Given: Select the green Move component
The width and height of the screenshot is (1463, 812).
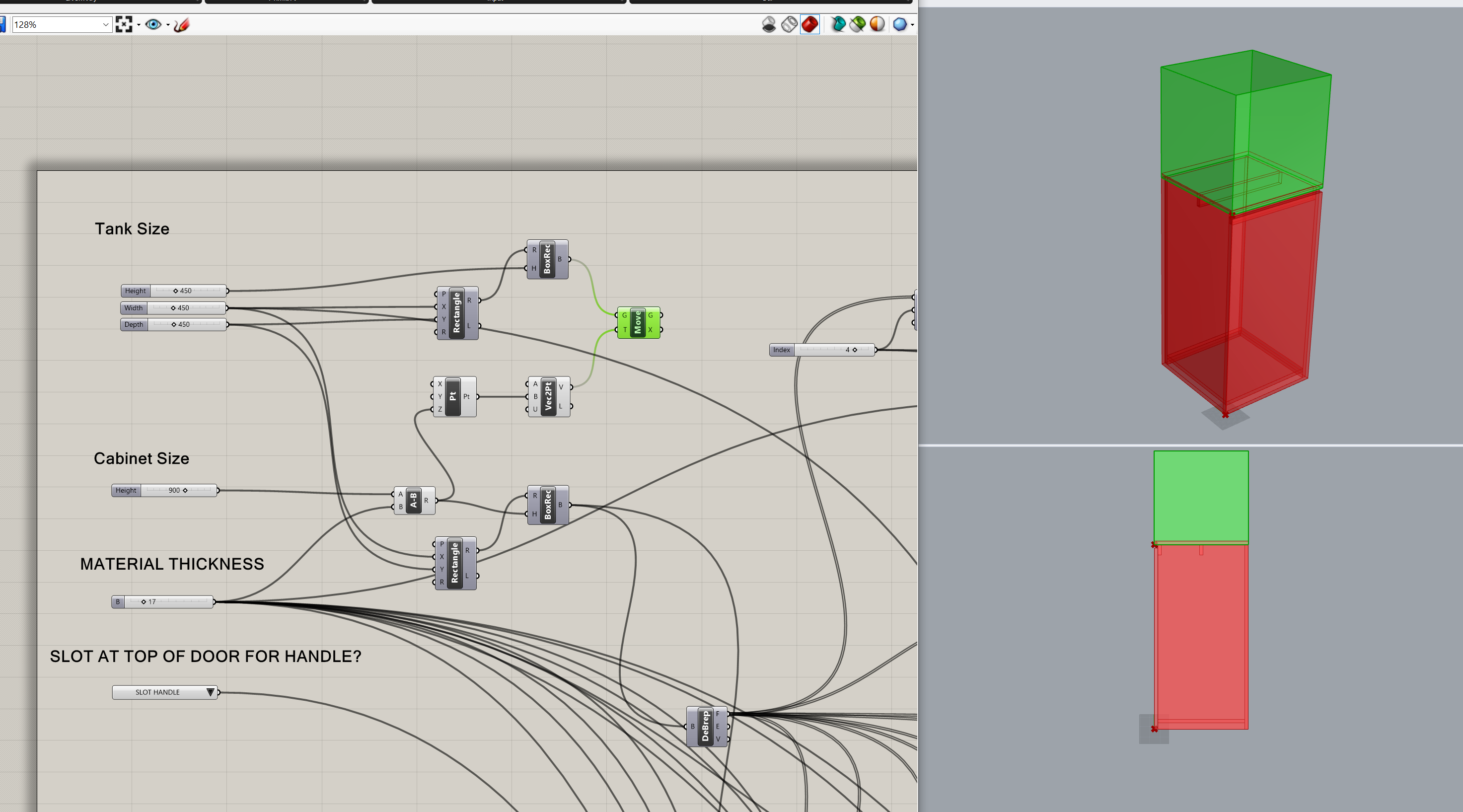Looking at the screenshot, I should [x=638, y=322].
